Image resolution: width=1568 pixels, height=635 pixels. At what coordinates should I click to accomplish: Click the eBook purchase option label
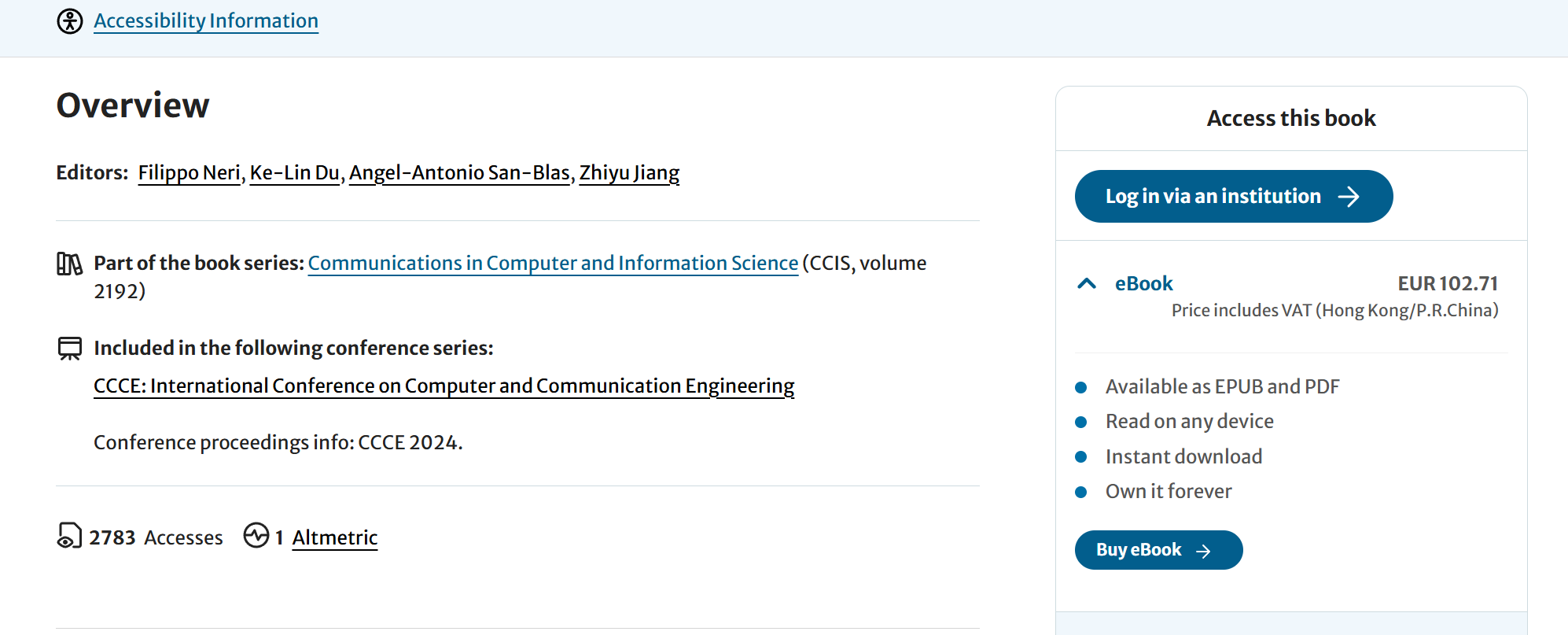click(x=1143, y=283)
